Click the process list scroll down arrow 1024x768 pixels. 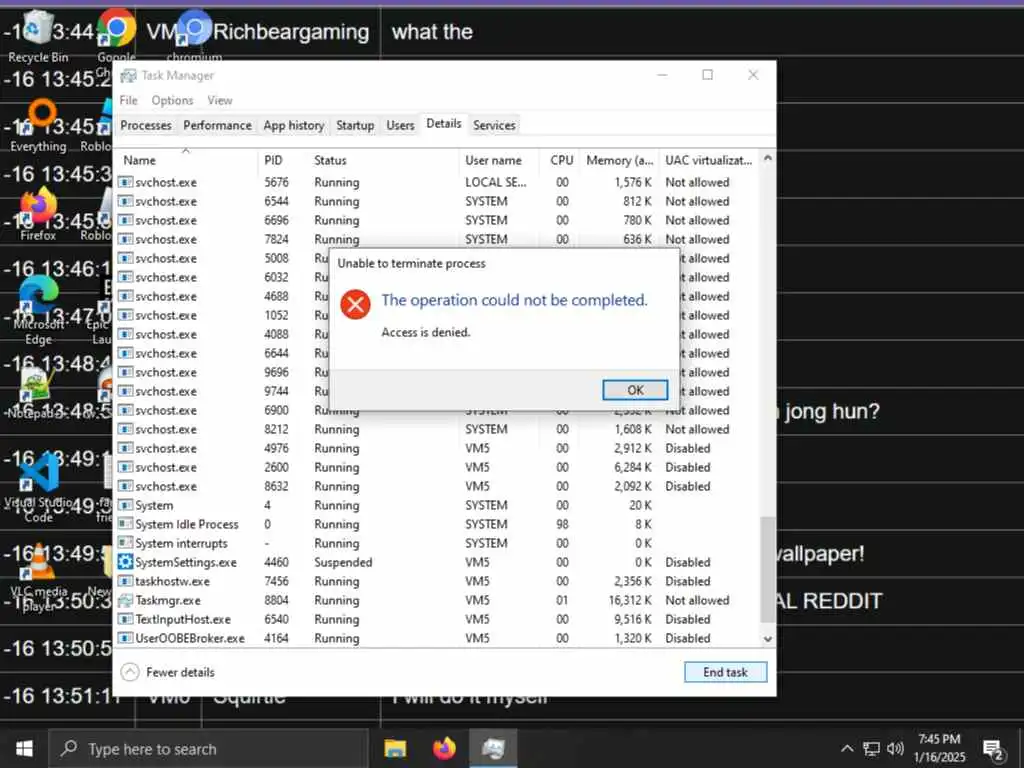click(768, 639)
